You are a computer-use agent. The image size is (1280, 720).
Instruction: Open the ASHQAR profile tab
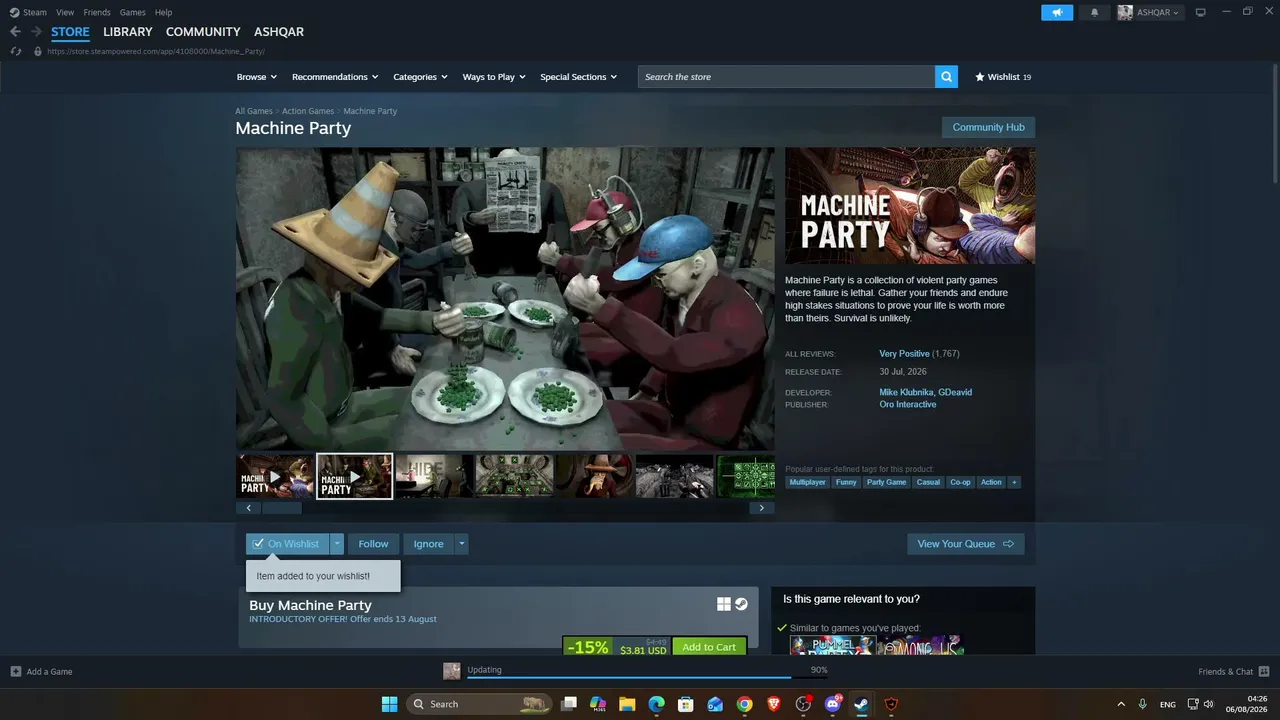[x=279, y=32]
